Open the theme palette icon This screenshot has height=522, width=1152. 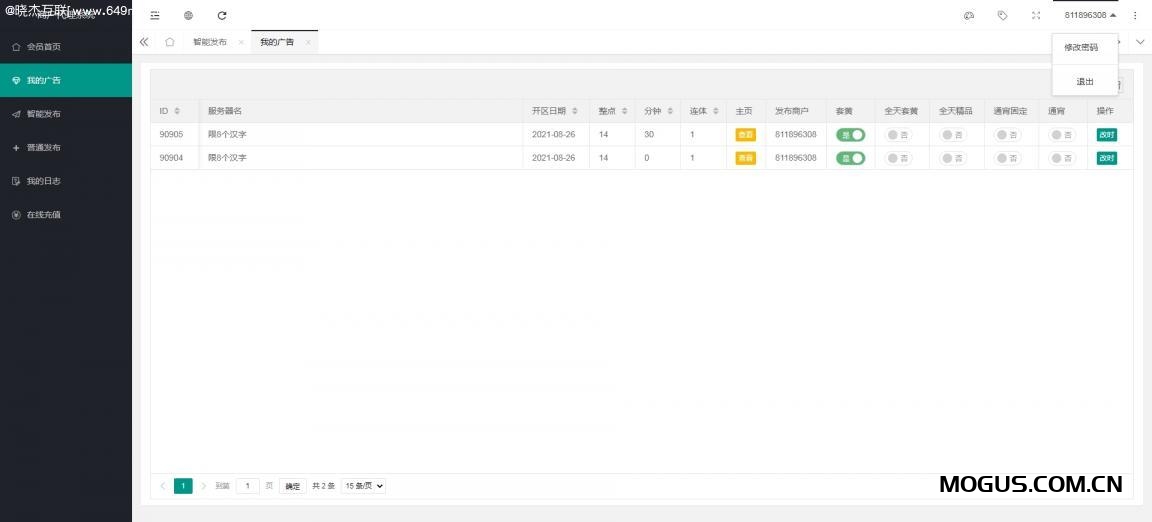[968, 15]
